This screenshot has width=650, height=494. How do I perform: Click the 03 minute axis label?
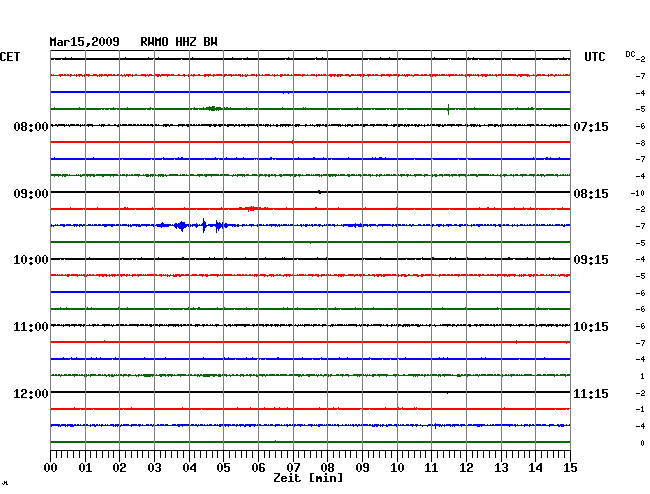click(154, 468)
